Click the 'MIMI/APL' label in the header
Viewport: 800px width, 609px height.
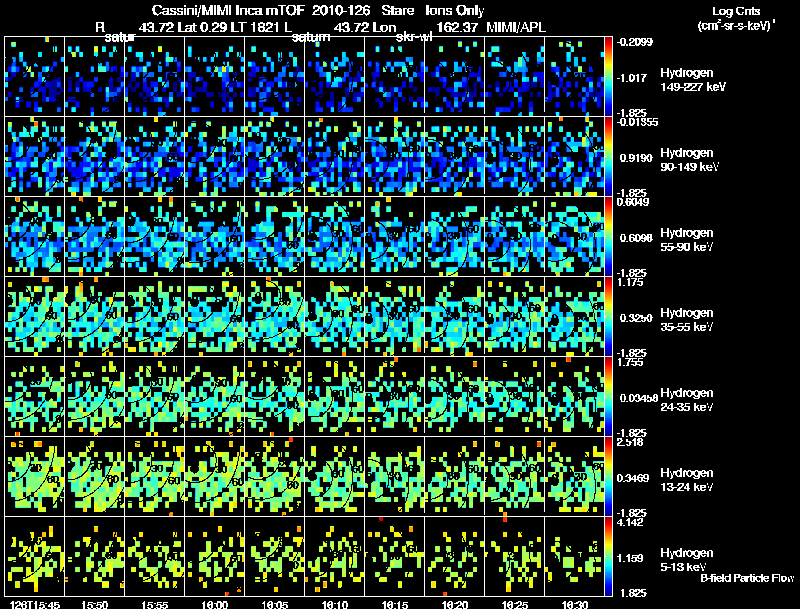click(x=516, y=28)
